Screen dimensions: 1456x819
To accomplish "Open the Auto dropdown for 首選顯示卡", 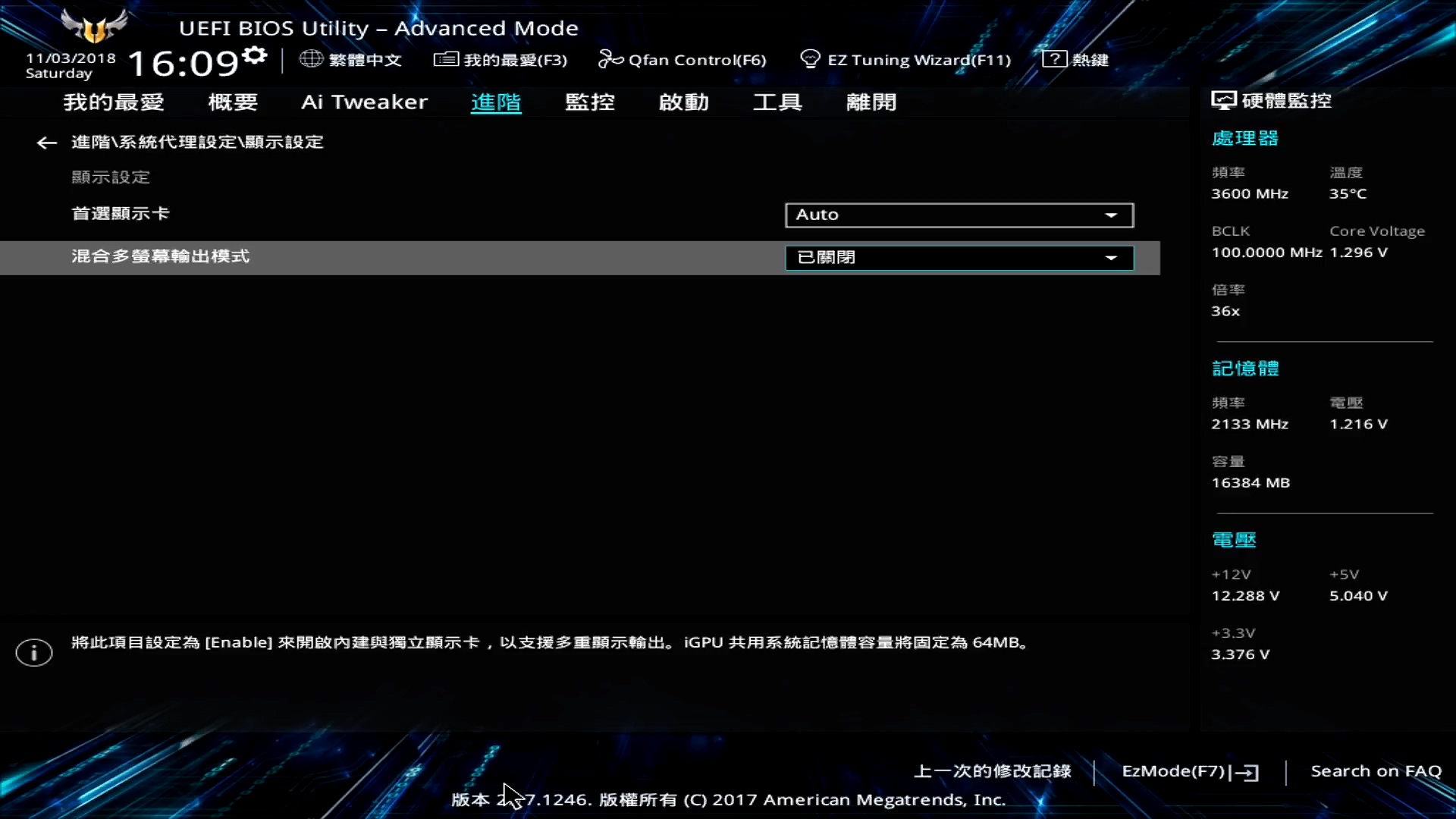I will pos(959,215).
